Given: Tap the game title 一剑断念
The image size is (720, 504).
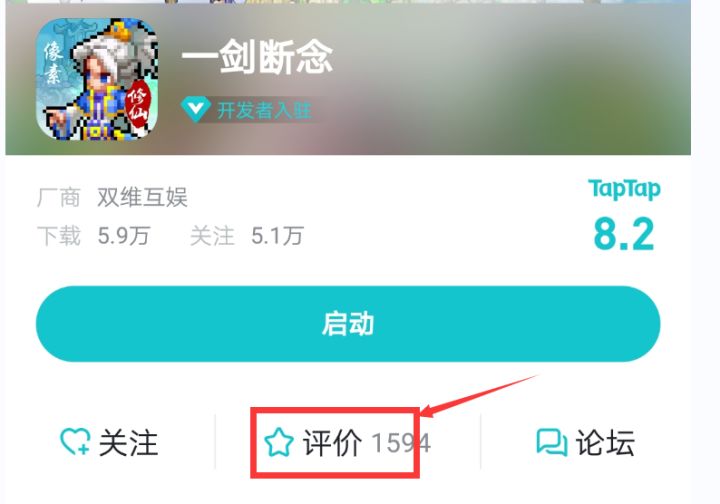Looking at the screenshot, I should [257, 57].
